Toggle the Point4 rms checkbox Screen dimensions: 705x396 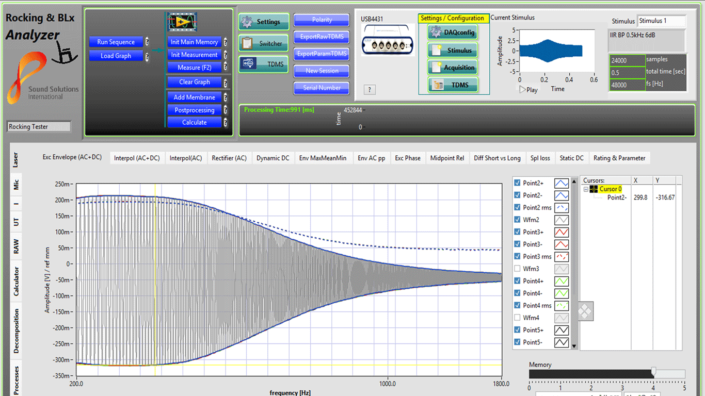point(517,305)
